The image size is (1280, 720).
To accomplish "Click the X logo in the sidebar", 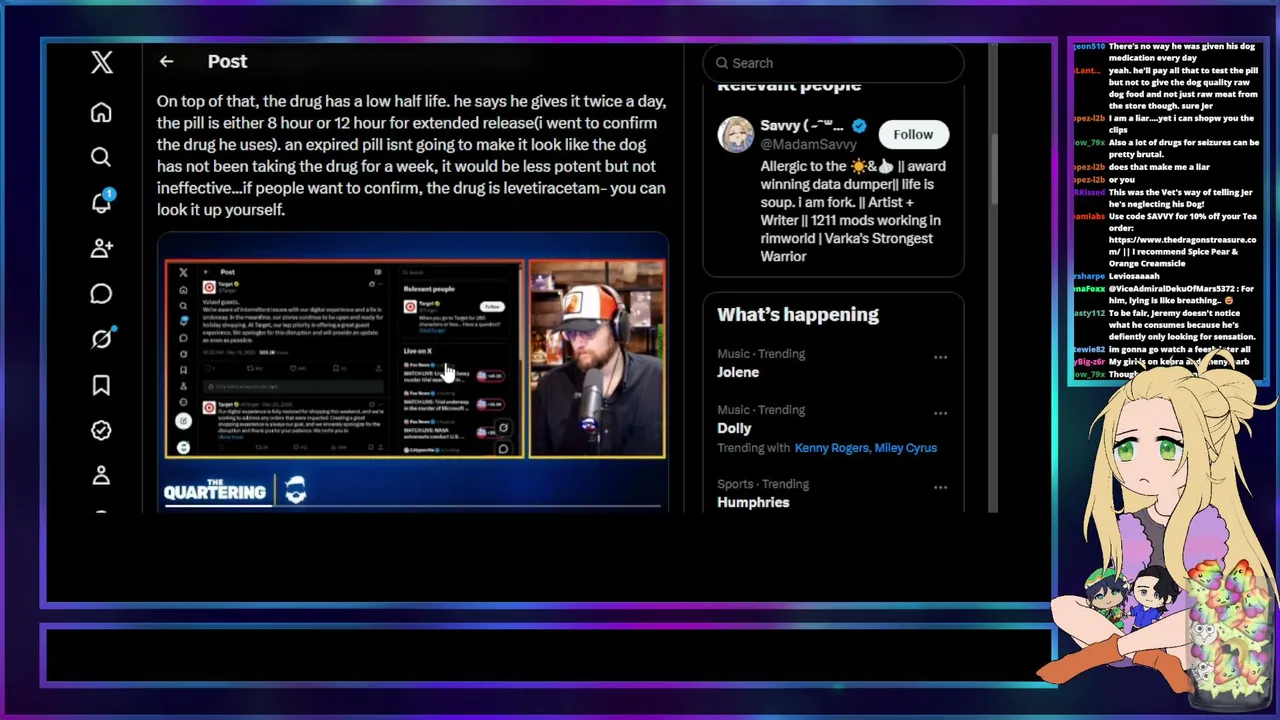I will coord(101,62).
